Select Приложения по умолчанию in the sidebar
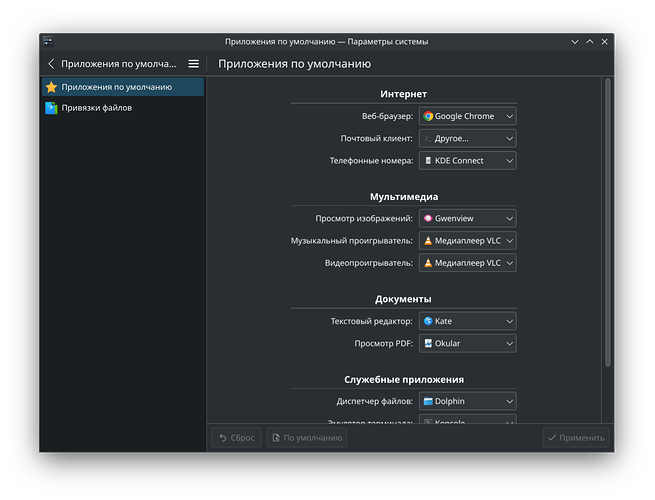This screenshot has width=655, height=500. tap(123, 87)
